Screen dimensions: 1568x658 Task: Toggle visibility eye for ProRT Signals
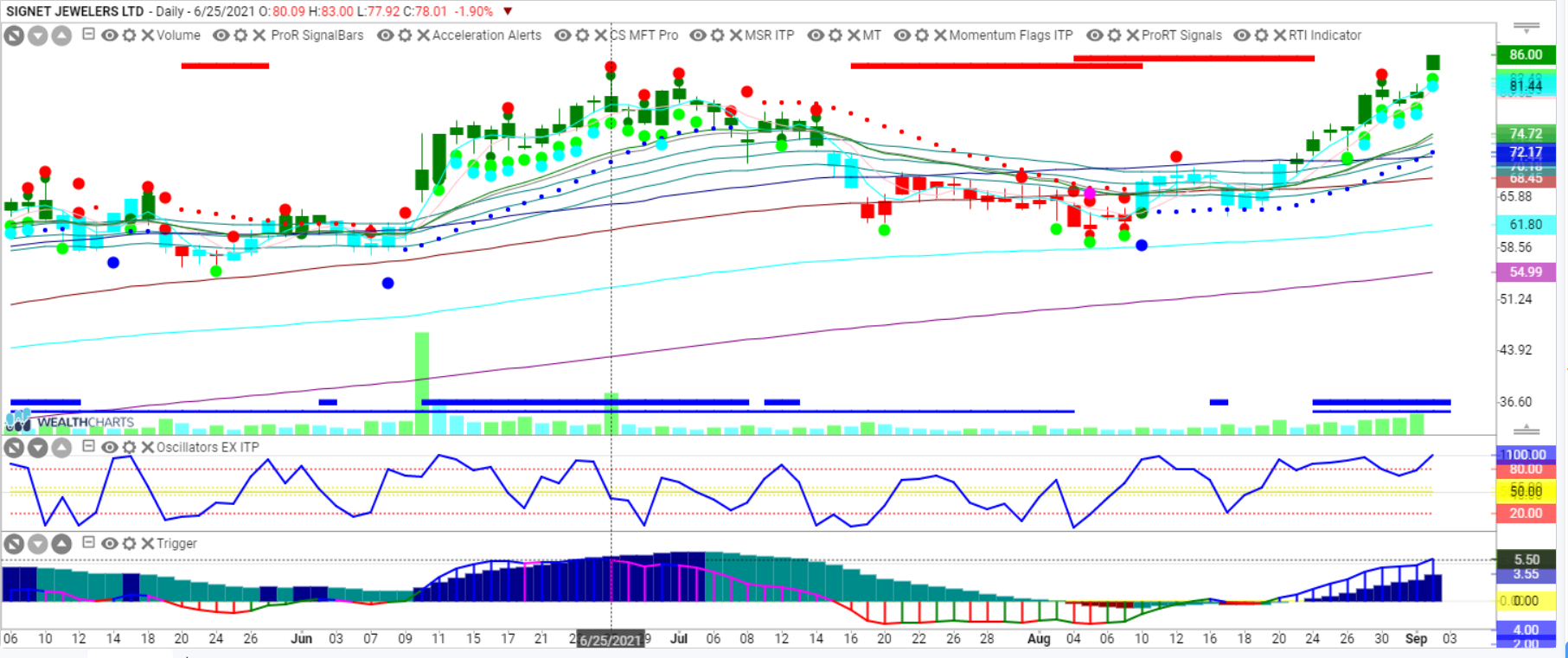pyautogui.click(x=1094, y=35)
